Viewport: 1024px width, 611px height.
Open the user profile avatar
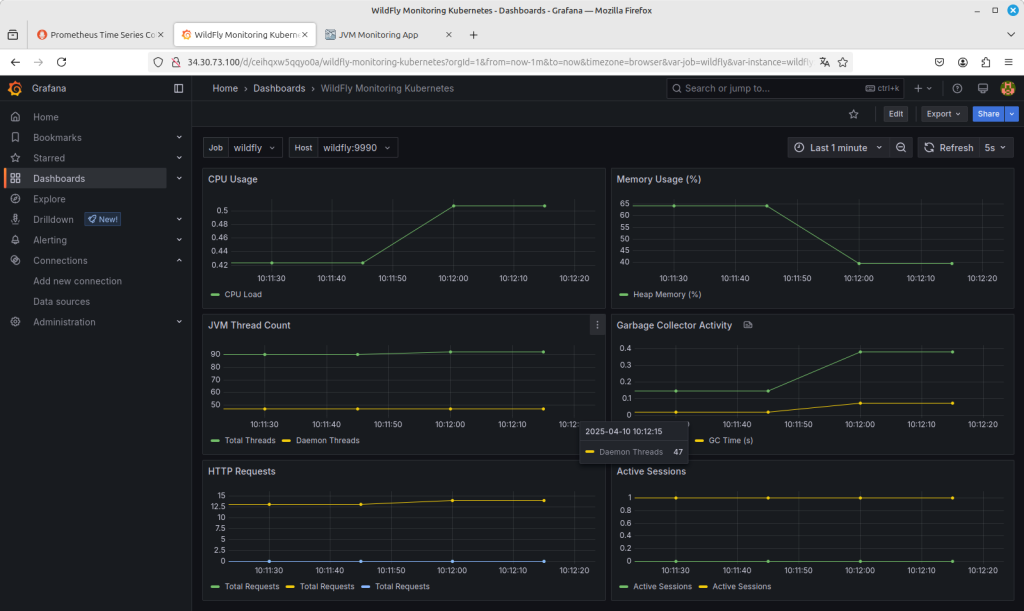1008,88
